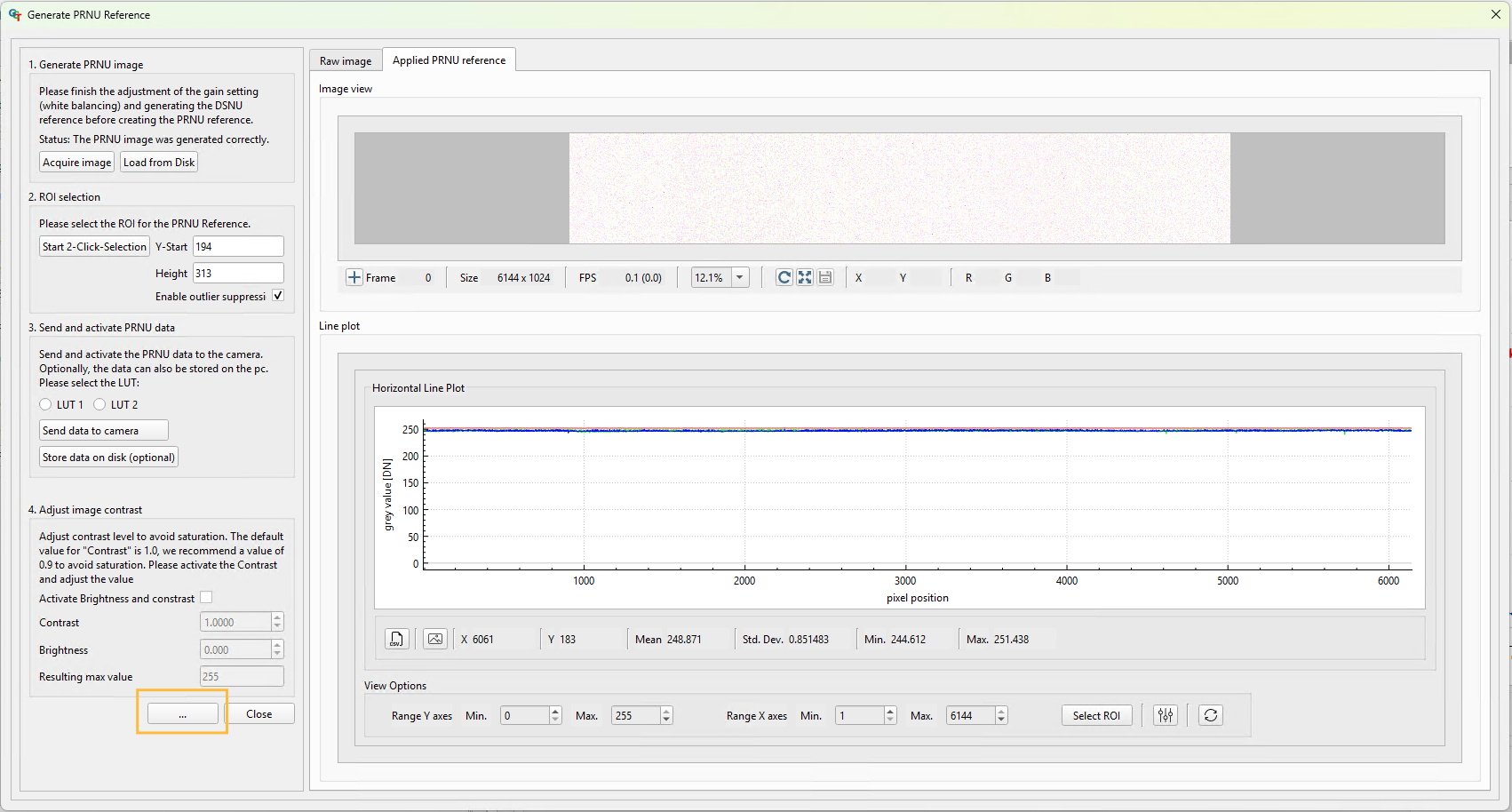
Task: Export line plot as CSV icon
Action: point(397,639)
